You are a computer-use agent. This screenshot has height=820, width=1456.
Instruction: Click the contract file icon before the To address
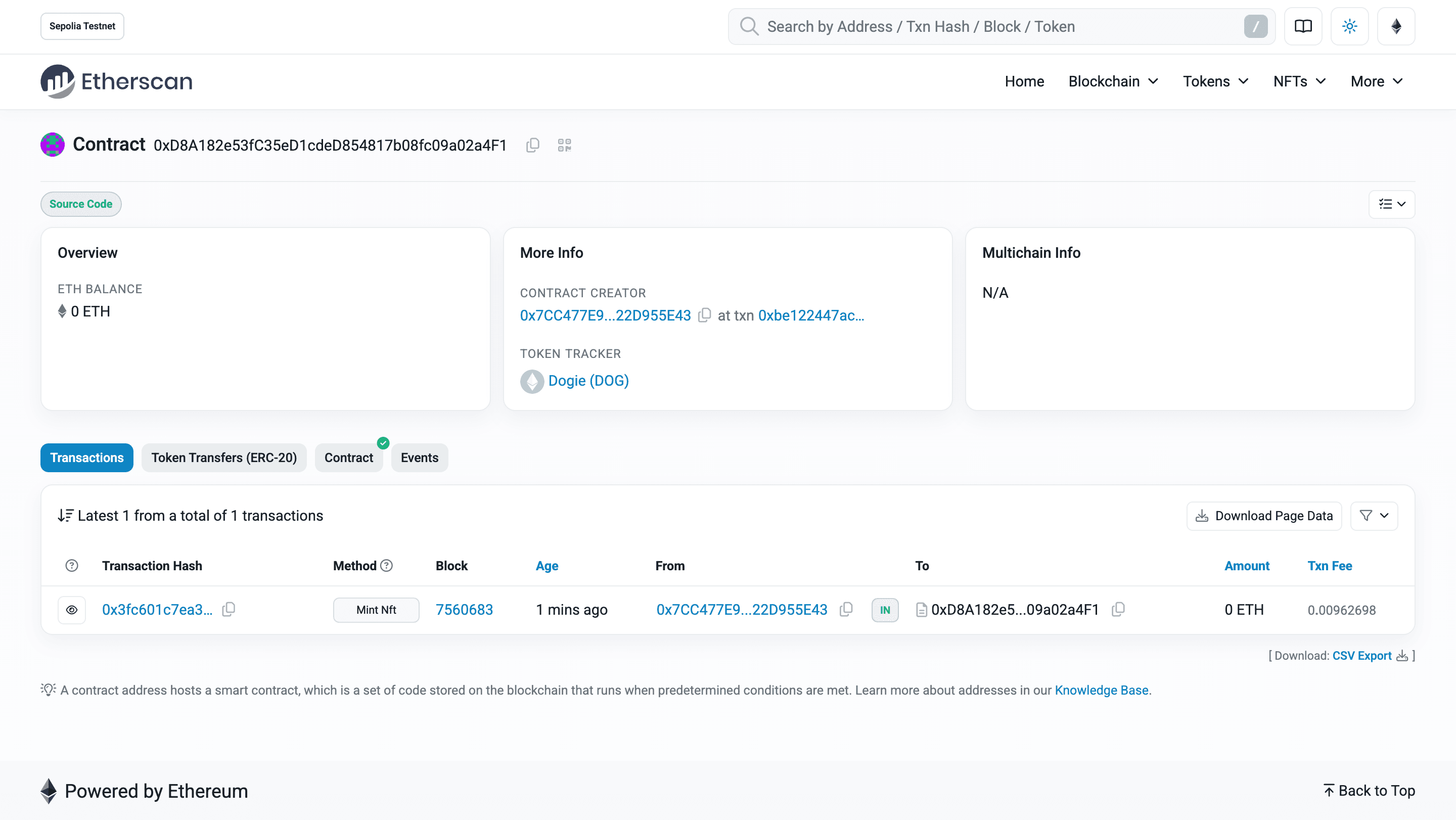click(921, 610)
